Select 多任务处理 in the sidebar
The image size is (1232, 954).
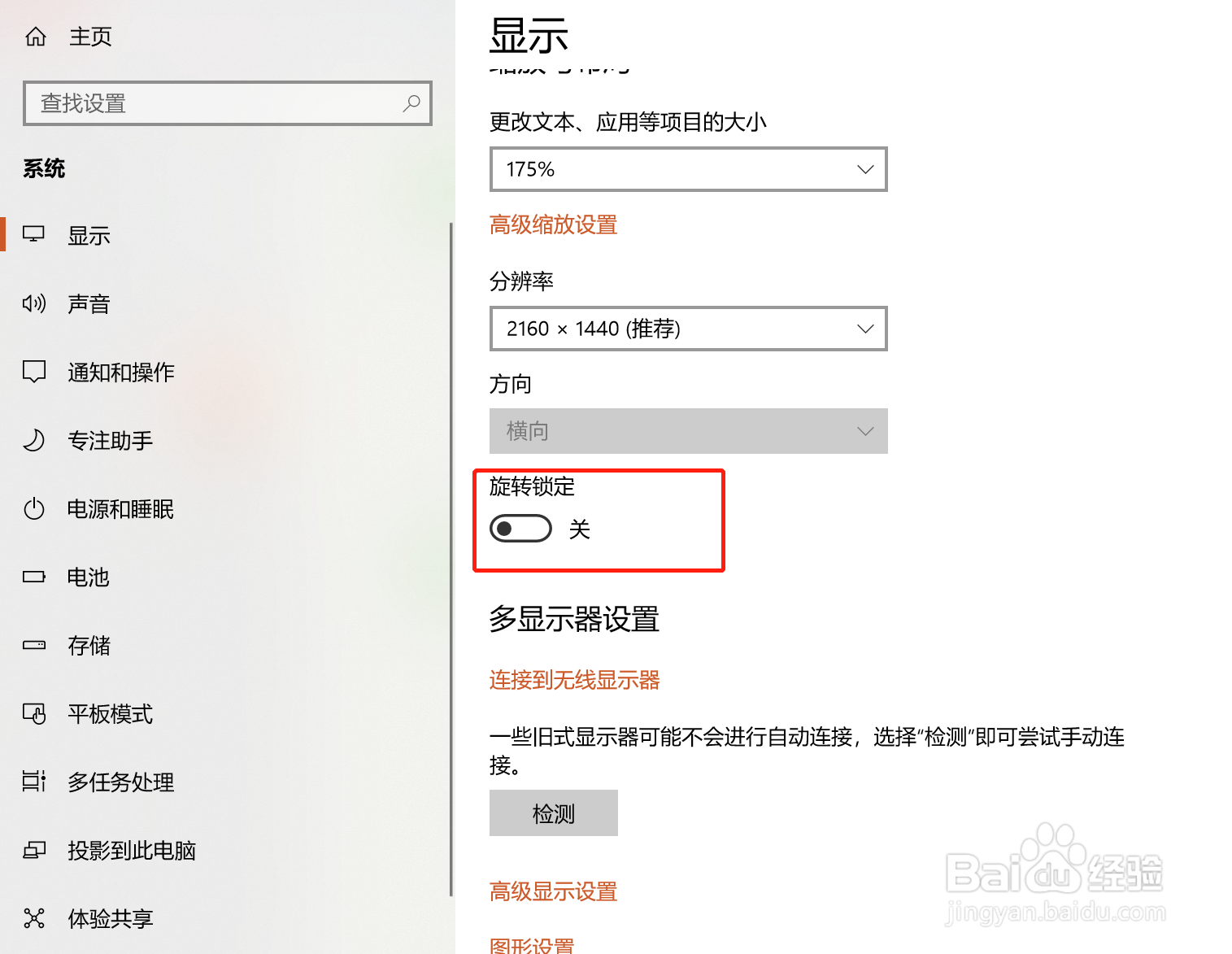pyautogui.click(x=33, y=782)
